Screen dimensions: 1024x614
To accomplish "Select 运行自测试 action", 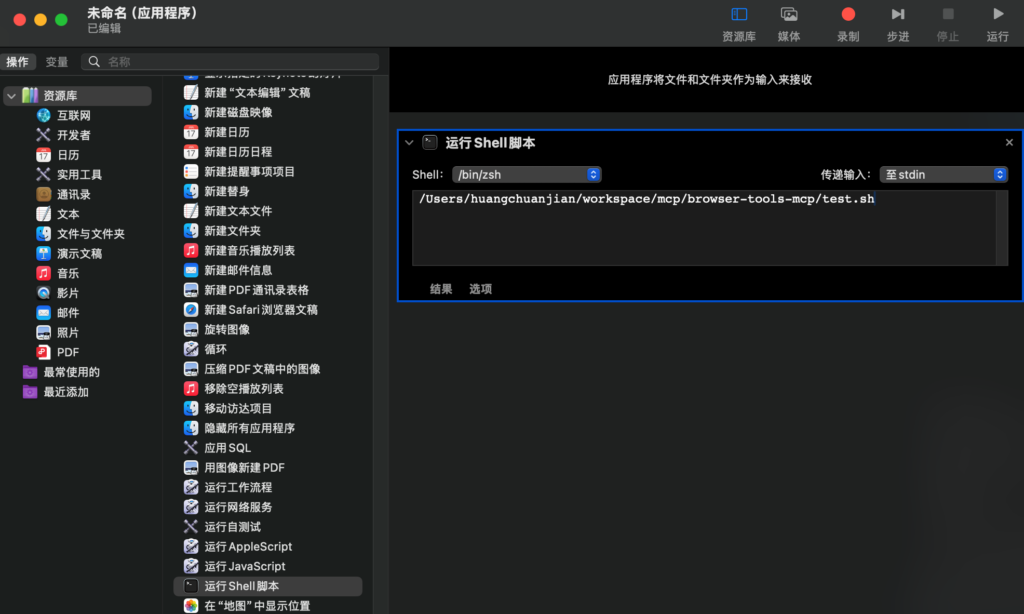I will click(x=232, y=526).
